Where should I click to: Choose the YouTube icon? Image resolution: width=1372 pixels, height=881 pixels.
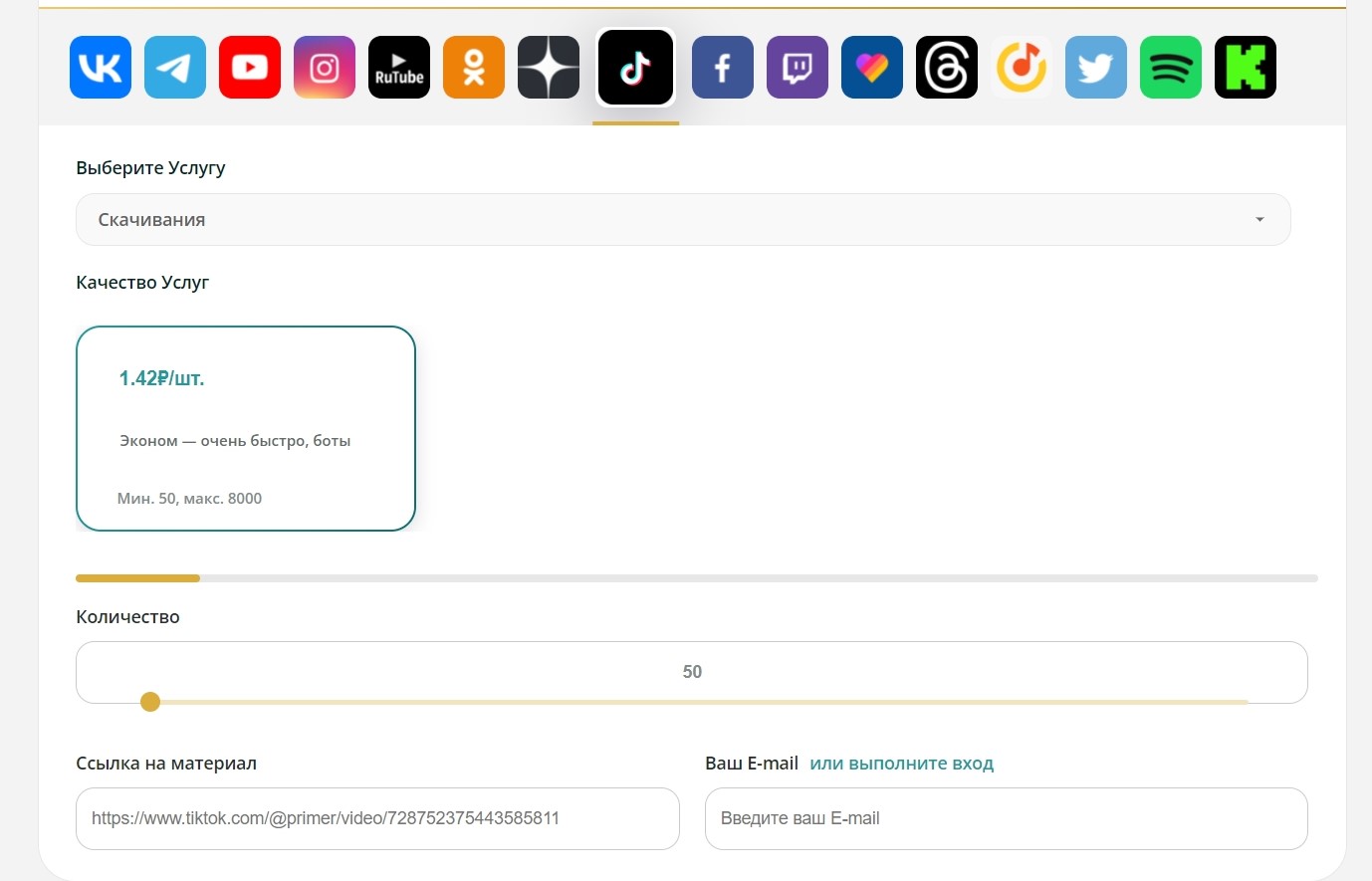250,68
